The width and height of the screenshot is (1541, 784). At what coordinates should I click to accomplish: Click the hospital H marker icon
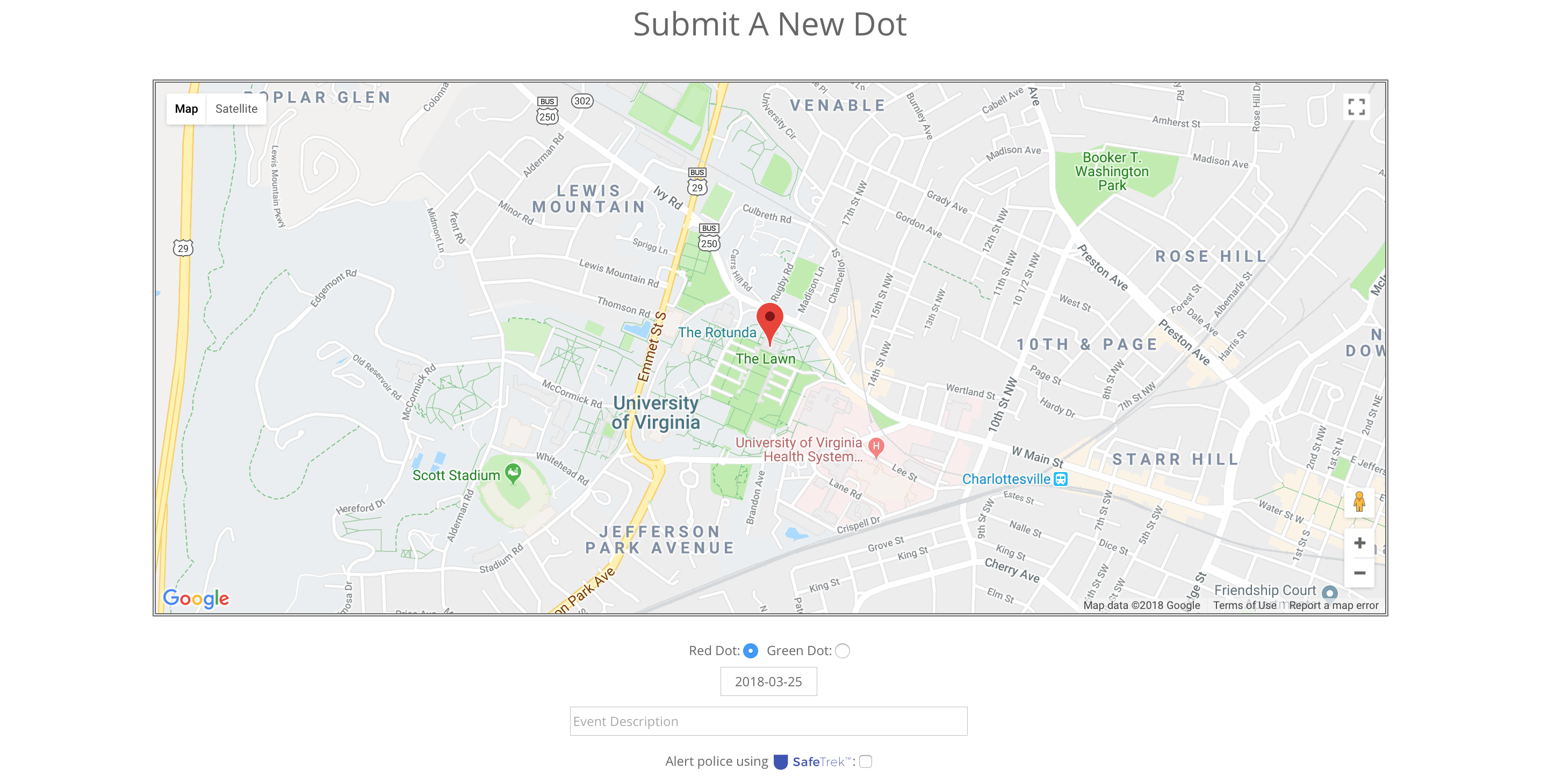coord(876,447)
